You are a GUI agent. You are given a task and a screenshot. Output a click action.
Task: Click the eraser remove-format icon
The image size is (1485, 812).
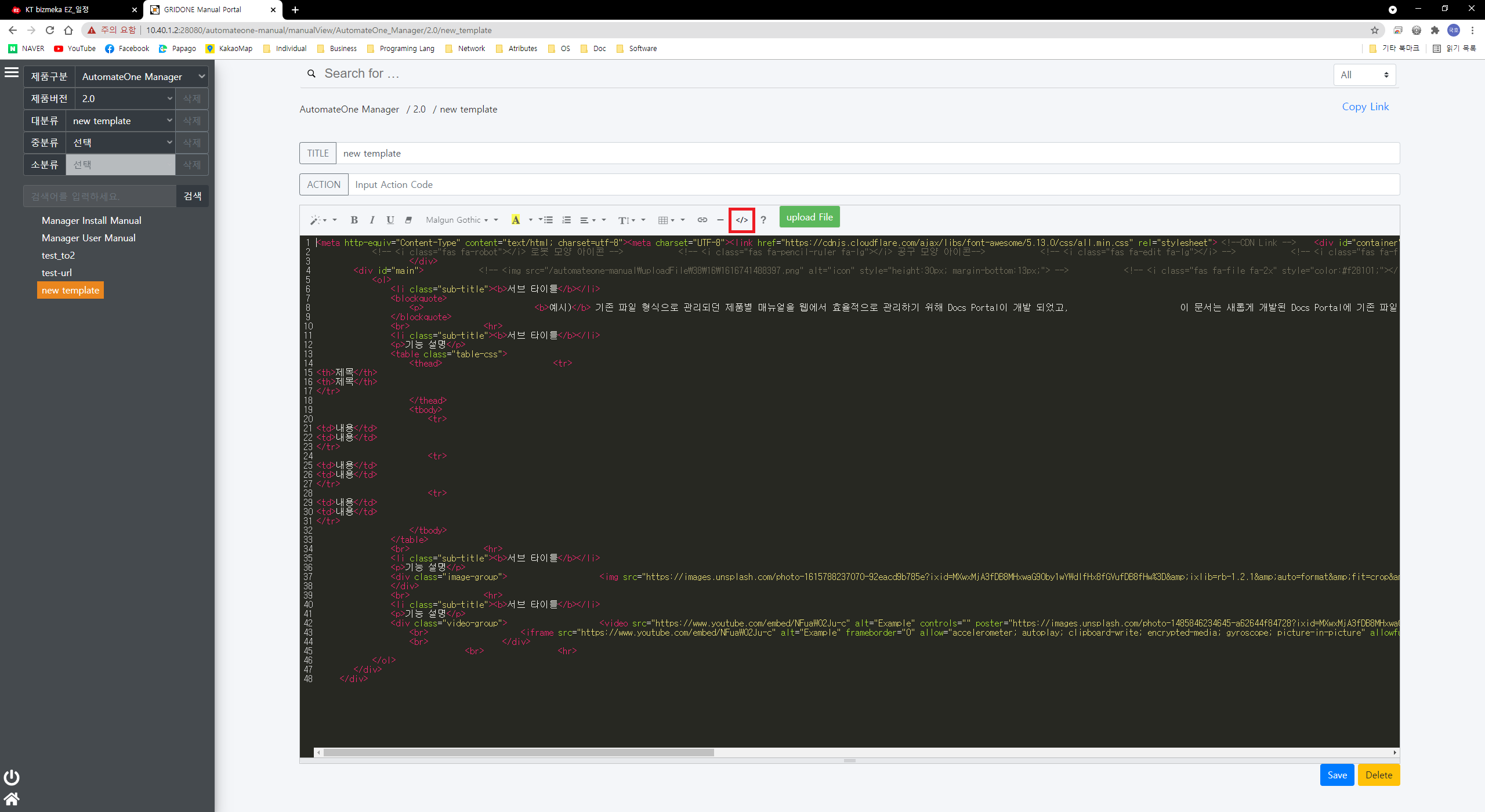coord(408,220)
